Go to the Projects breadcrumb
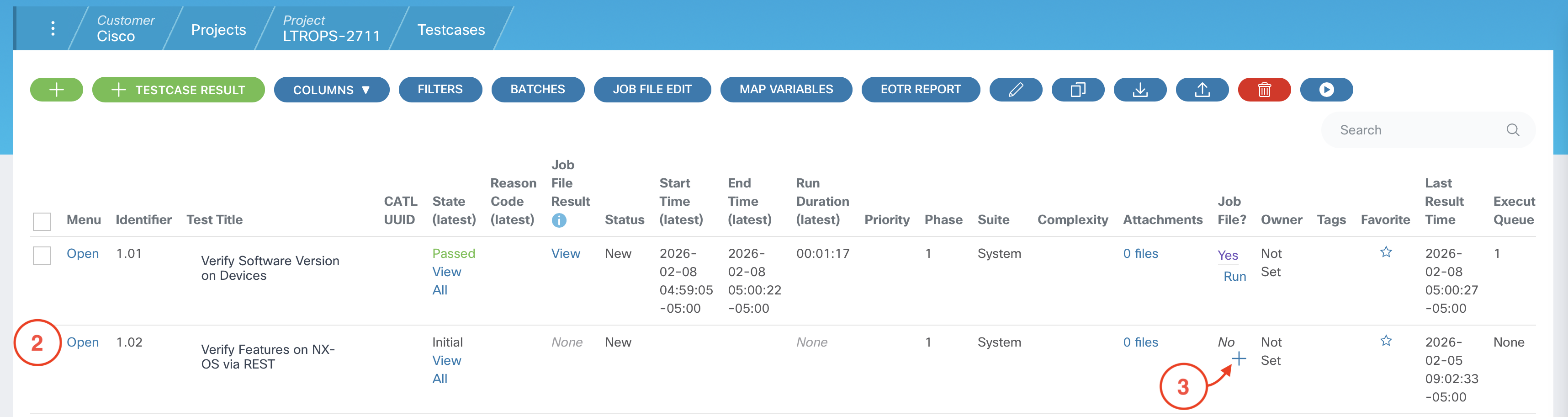Viewport: 1568px width, 417px height. pos(218,30)
